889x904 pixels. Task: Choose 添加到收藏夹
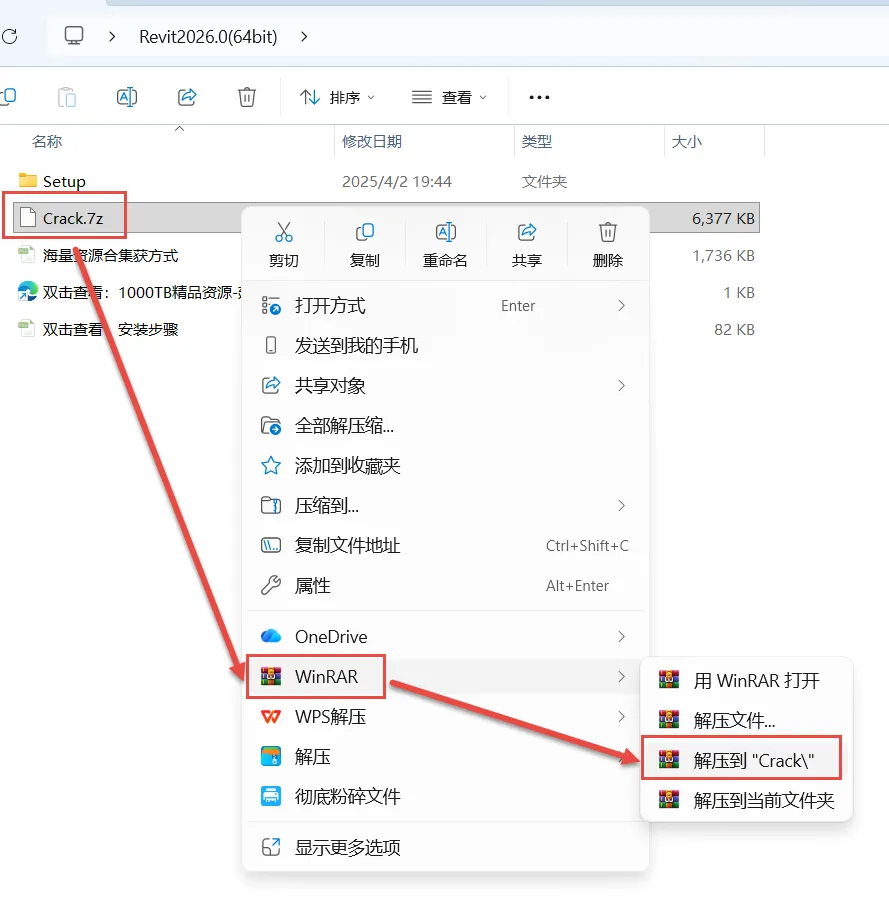coord(445,465)
